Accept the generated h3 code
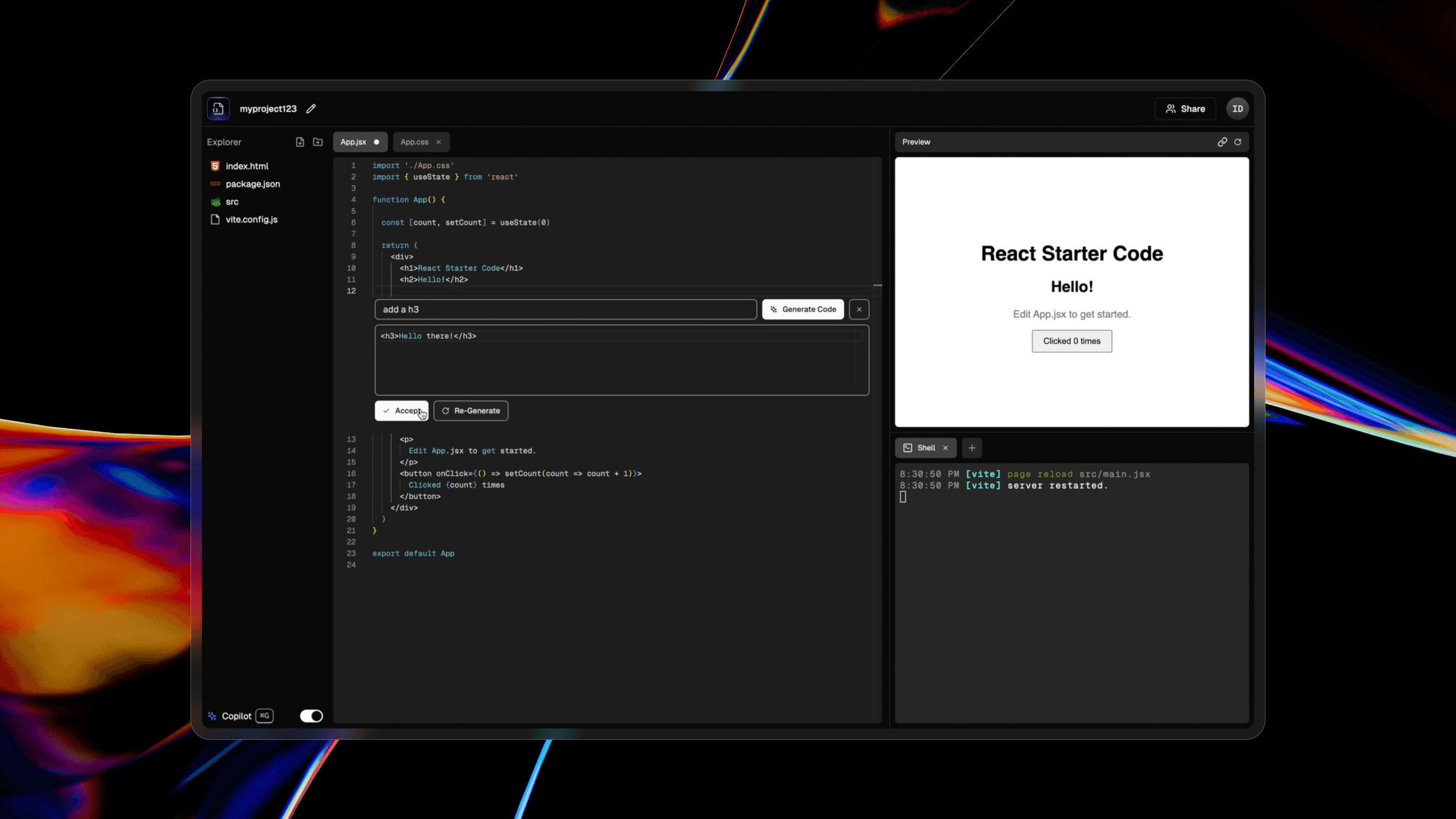The image size is (1456, 819). pyautogui.click(x=402, y=411)
